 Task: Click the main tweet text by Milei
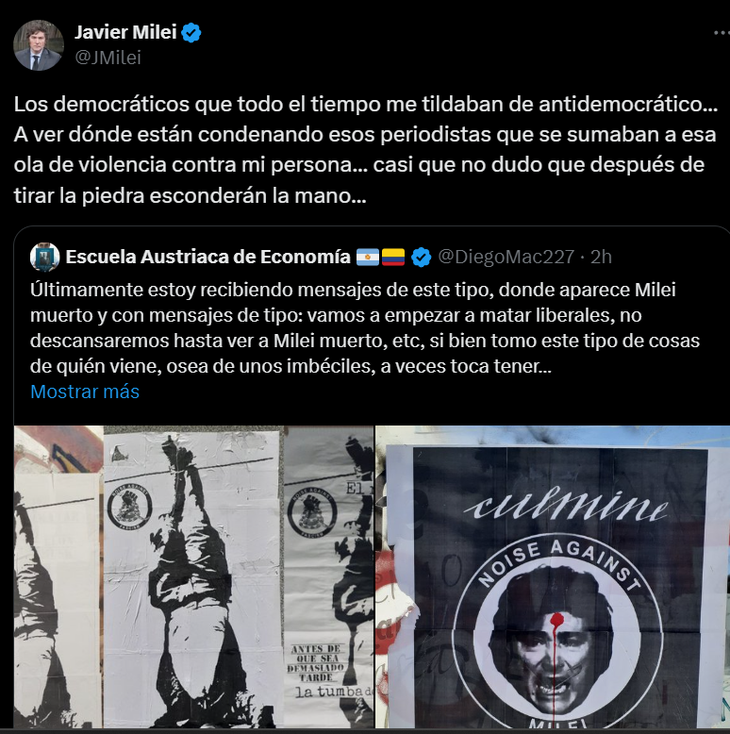click(365, 150)
